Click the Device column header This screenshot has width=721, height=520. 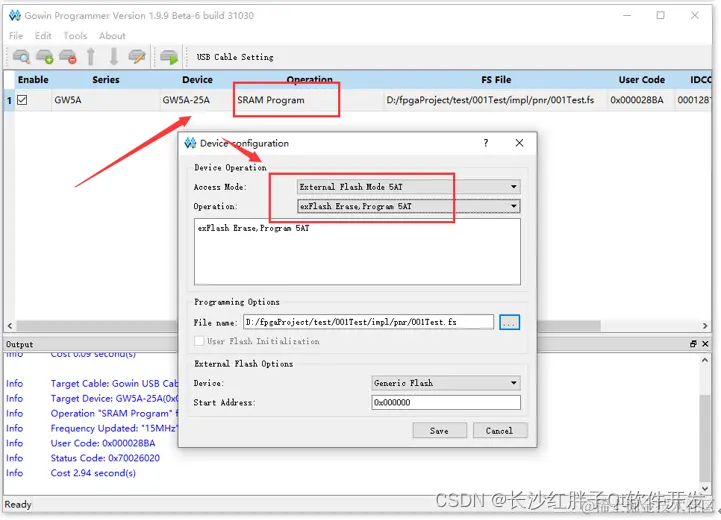(x=197, y=80)
